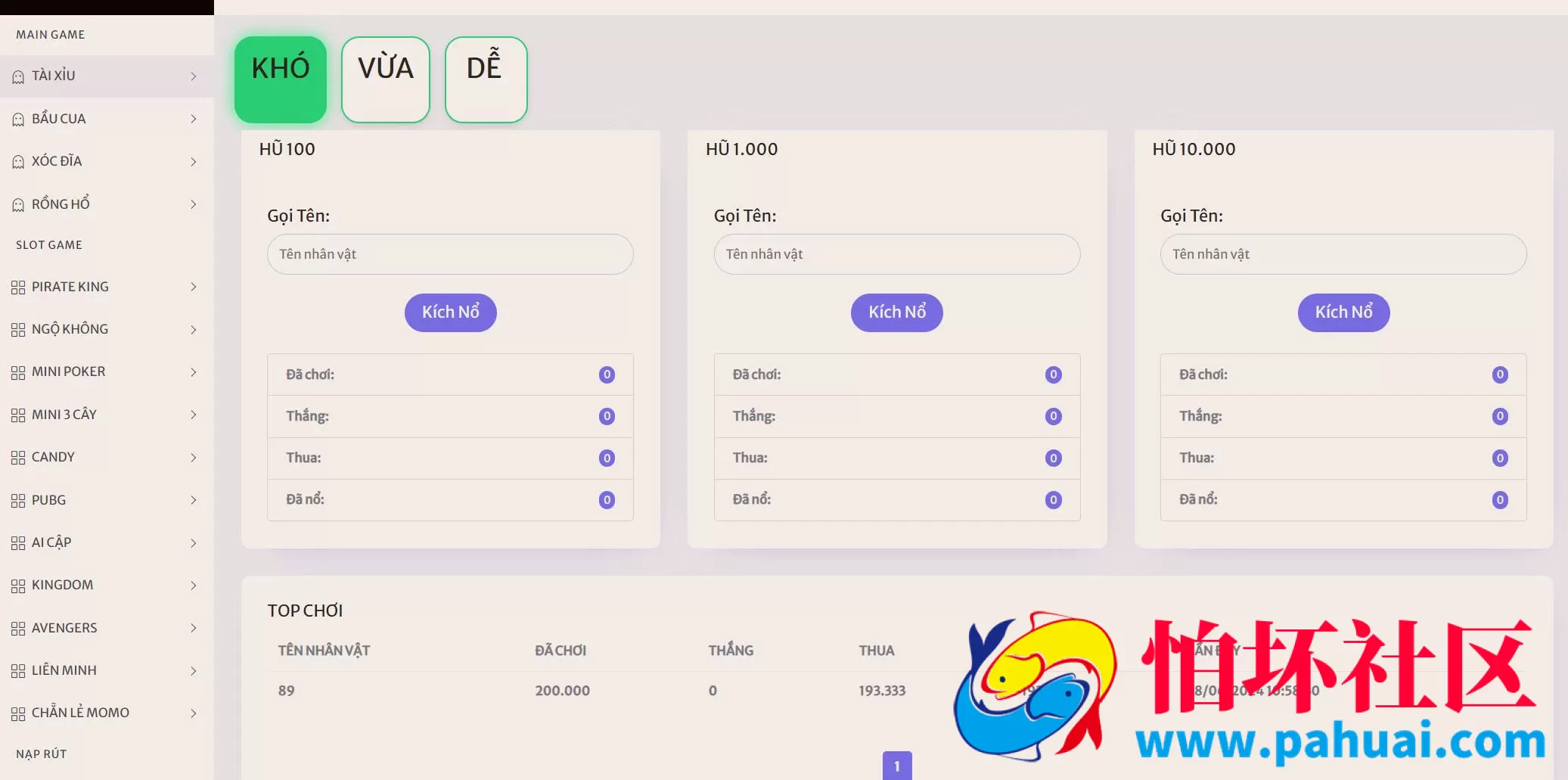This screenshot has height=780, width=1568.
Task: Click Kích Nổ in the HŨ 1.000 card
Action: pyautogui.click(x=897, y=312)
